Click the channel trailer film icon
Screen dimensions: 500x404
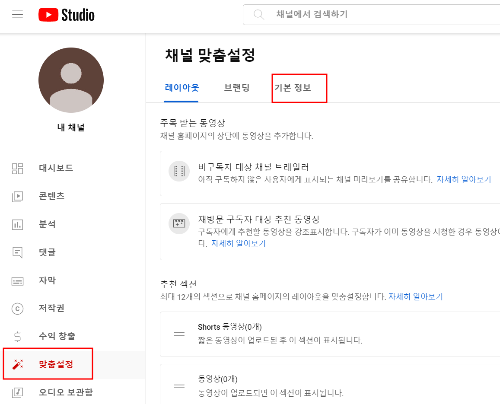179,171
